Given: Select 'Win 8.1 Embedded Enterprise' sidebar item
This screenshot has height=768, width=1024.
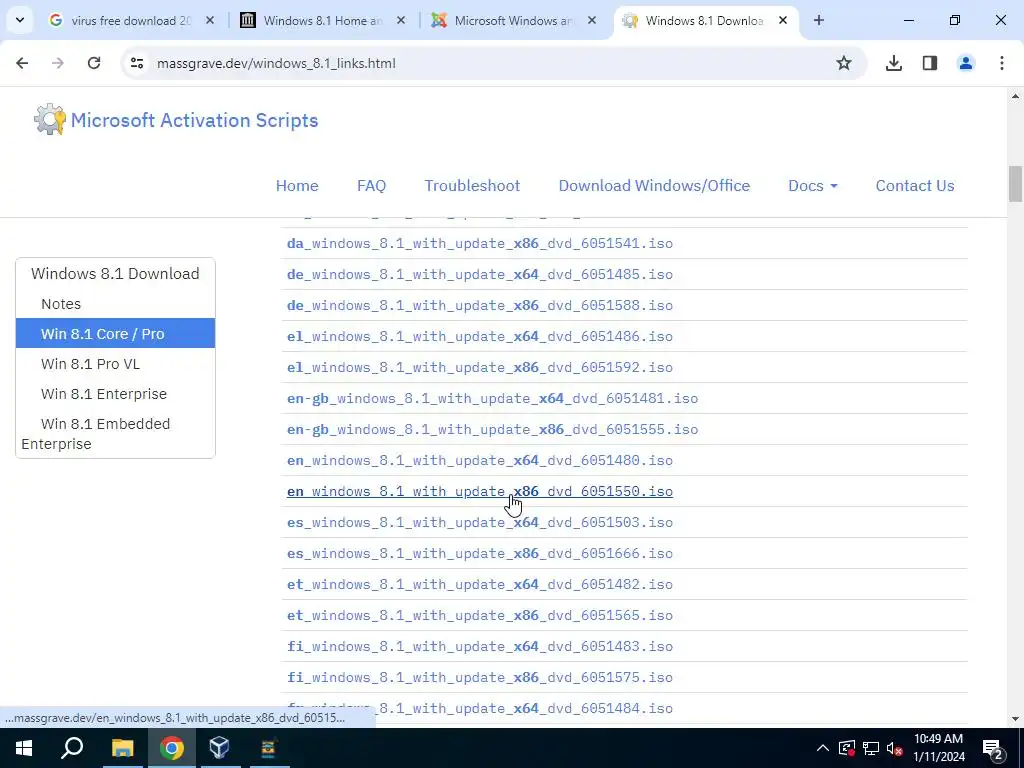Looking at the screenshot, I should pyautogui.click(x=95, y=434).
